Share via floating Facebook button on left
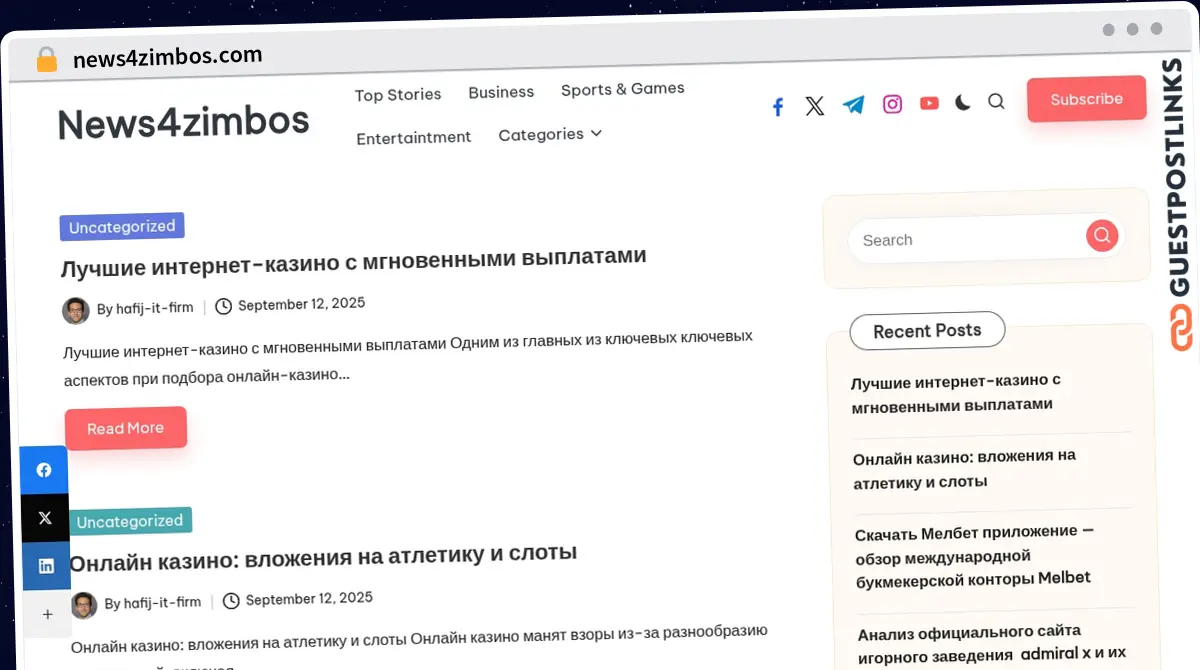 click(44, 470)
